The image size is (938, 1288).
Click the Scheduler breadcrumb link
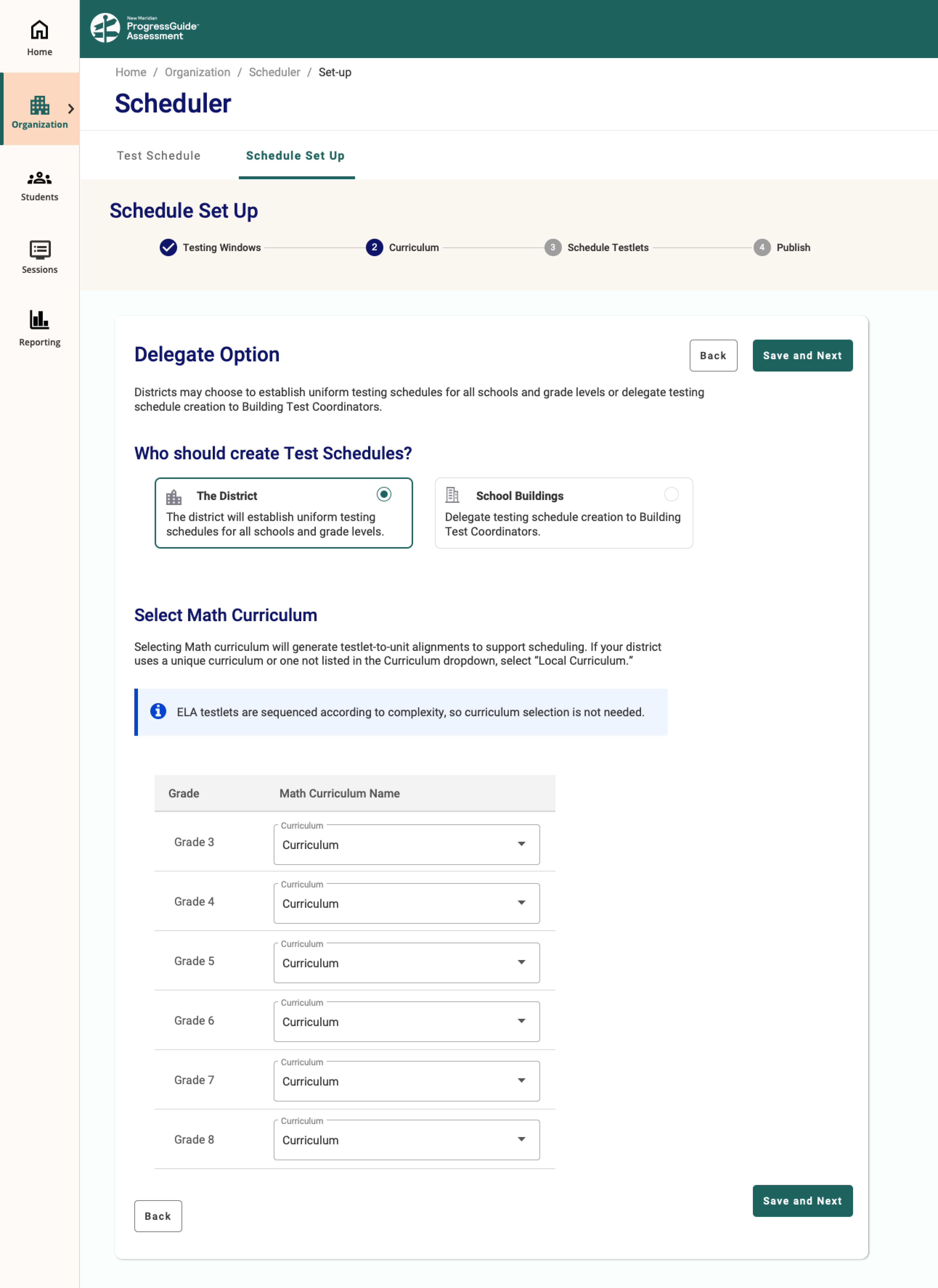274,72
